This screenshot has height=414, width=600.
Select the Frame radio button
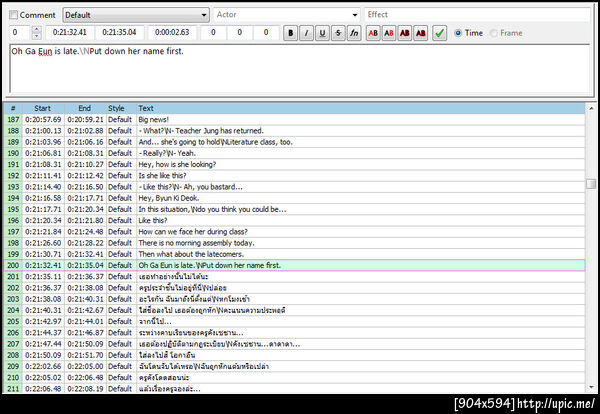(494, 33)
